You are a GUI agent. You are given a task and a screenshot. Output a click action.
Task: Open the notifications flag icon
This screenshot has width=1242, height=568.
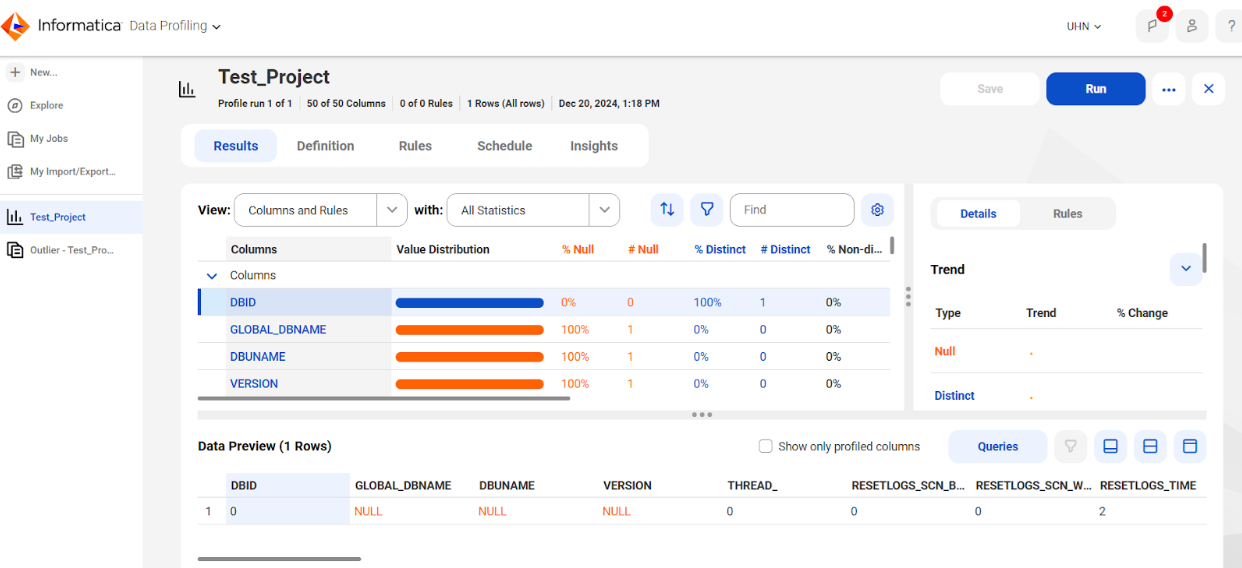[1152, 26]
